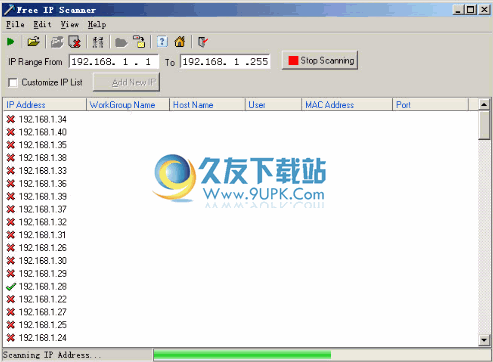Click the Scanning IP Address status text

[52, 355]
